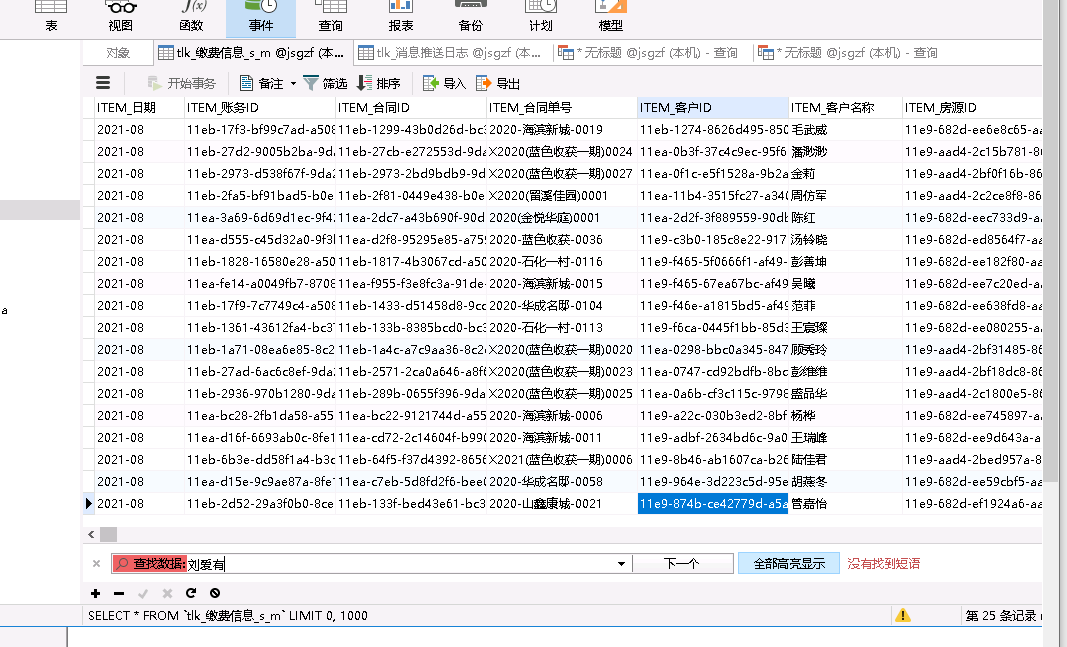Expand the find history dropdown
This screenshot has height=647, width=1067.
pos(621,564)
